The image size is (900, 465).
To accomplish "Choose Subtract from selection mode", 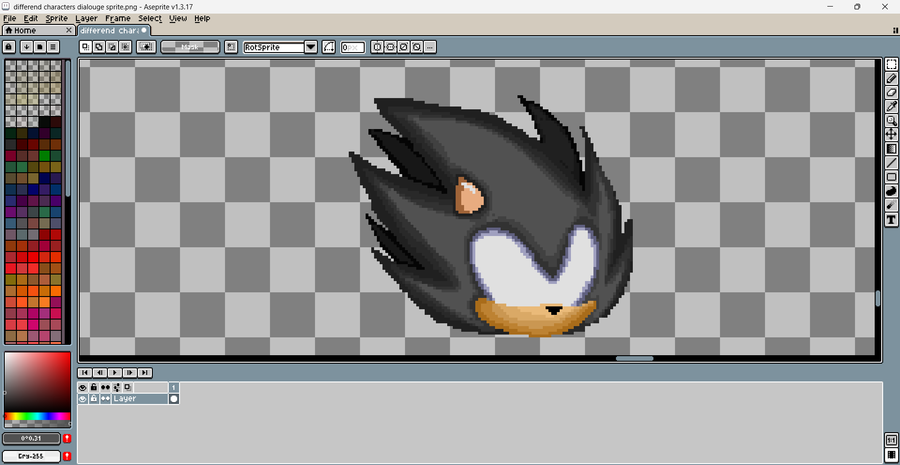I will [x=112, y=47].
